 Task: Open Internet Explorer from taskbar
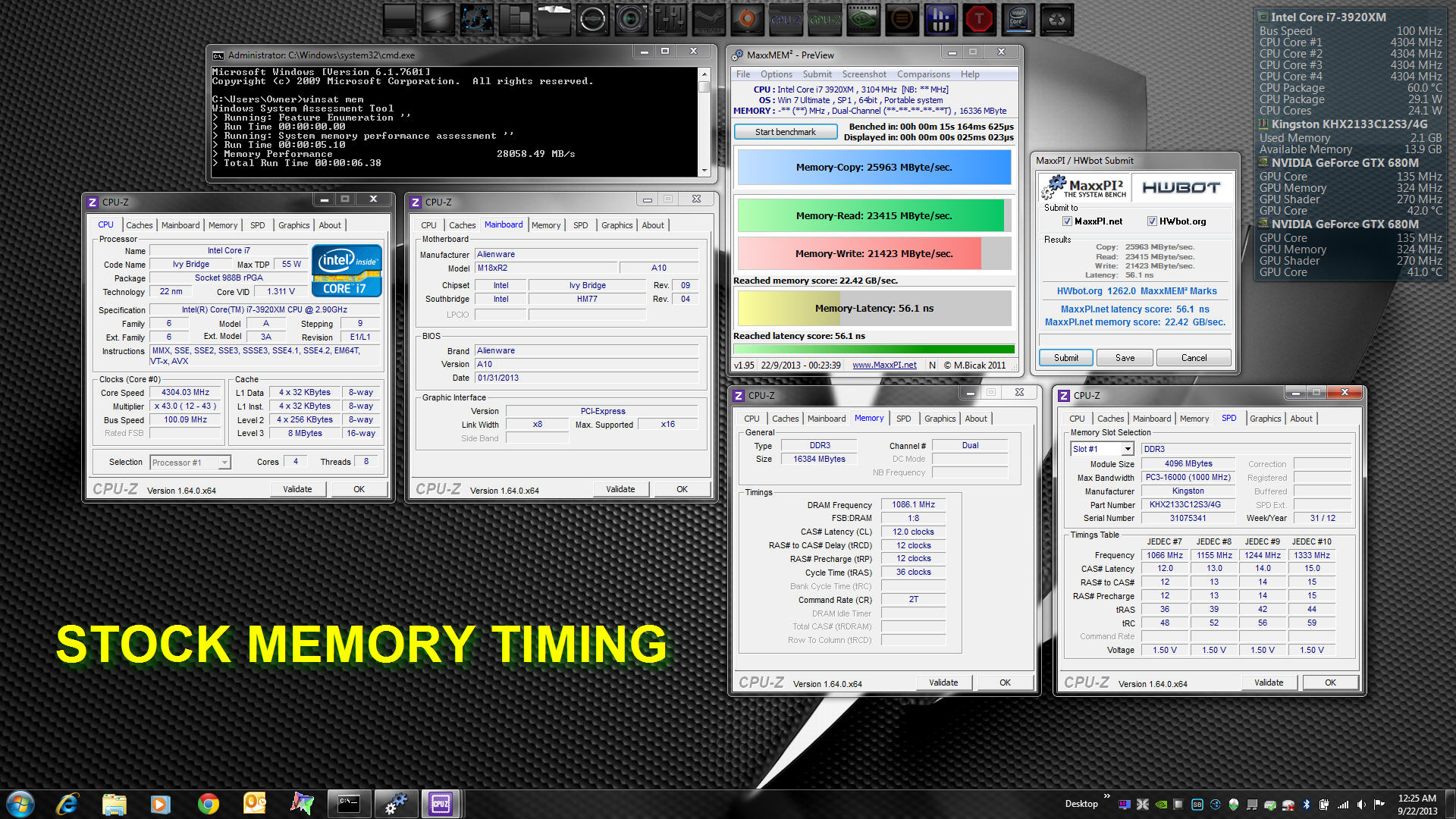coord(67,804)
